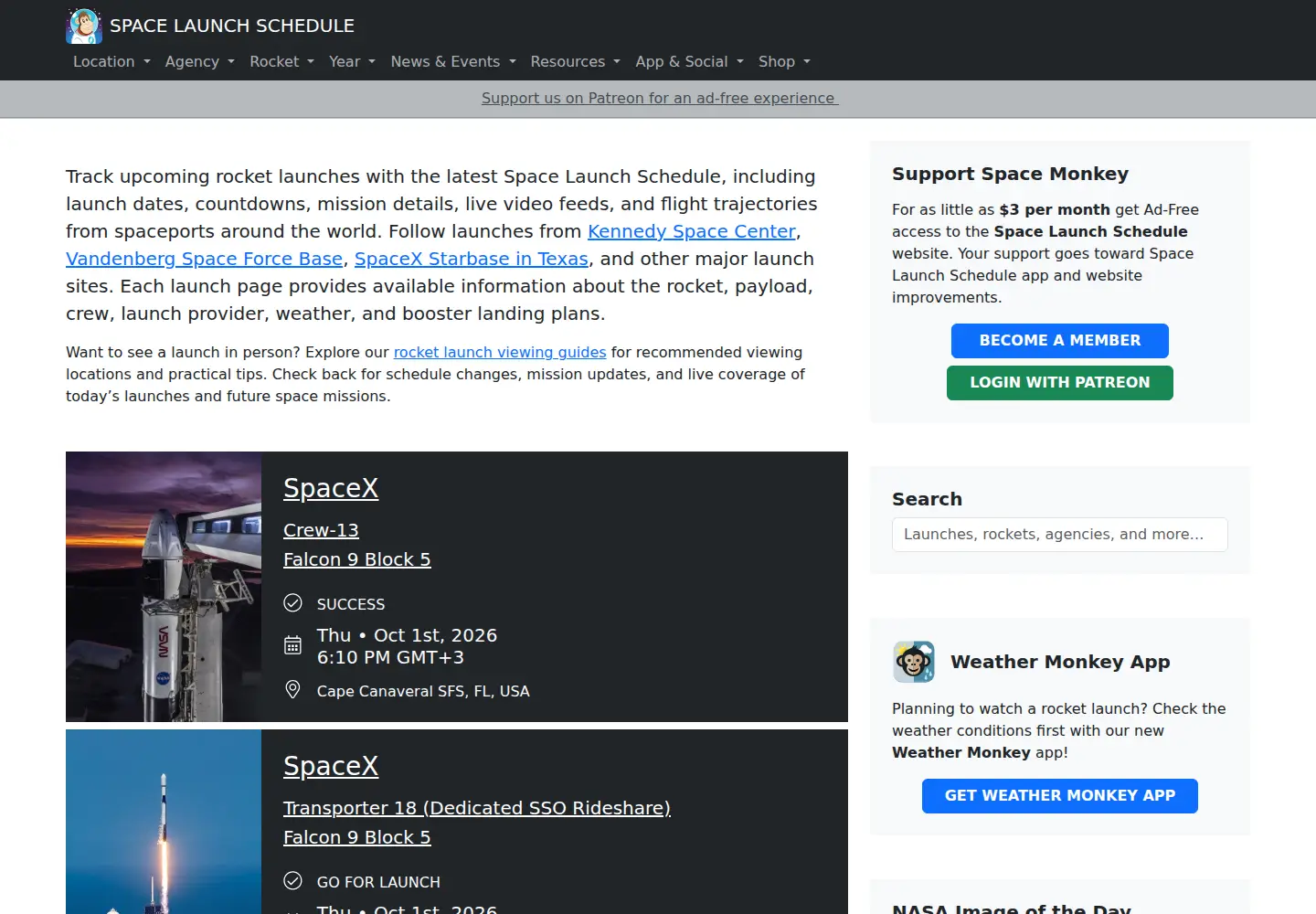
Task: Open the Transporter 18 launch thumbnail image
Action: click(164, 822)
